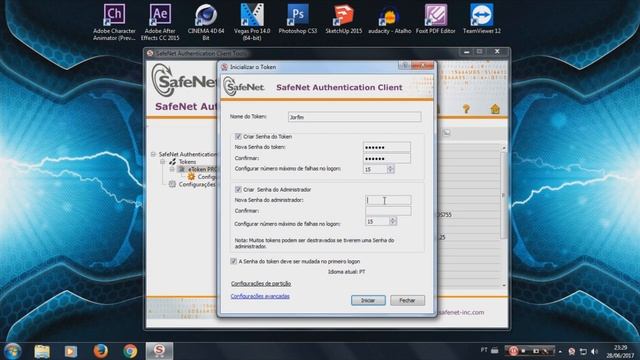Screen dimensions: 640x360
Task: Show hidden tray icons arrow
Action: point(560,351)
